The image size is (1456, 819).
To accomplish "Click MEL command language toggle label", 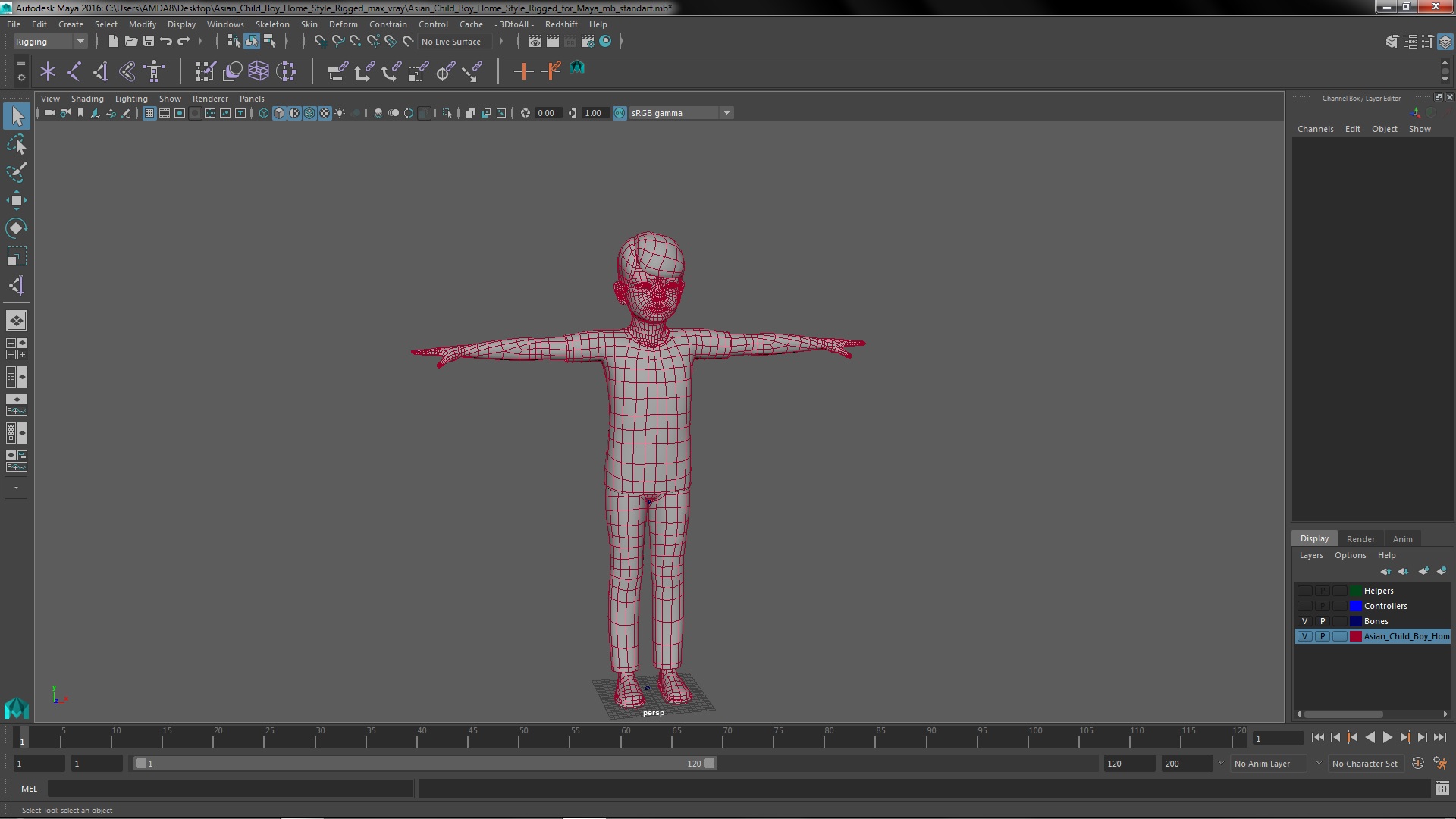I will tap(30, 789).
